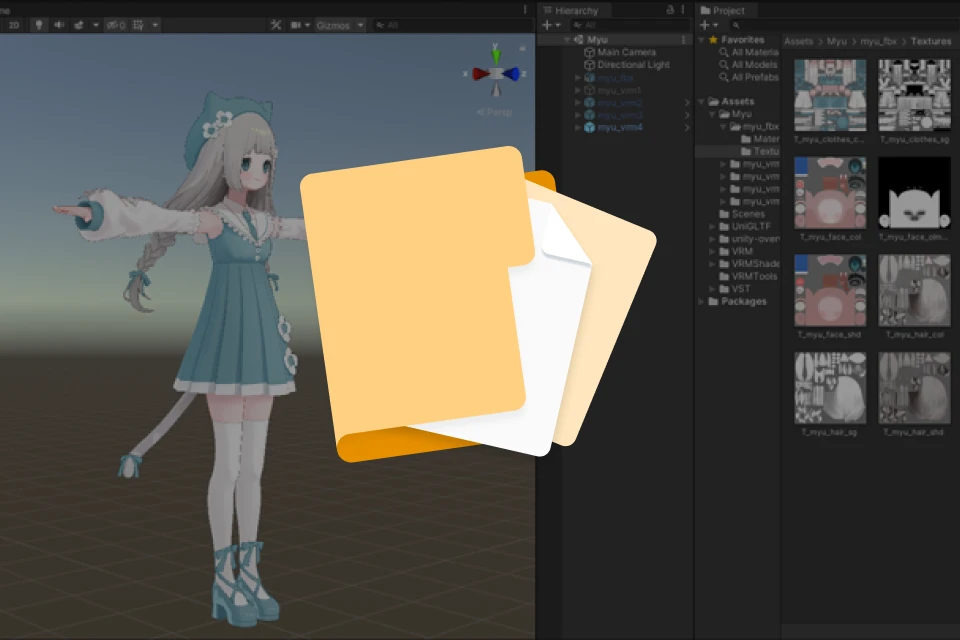The image size is (960, 640).
Task: Open myu_vrm3 prefab with arrow
Action: click(x=687, y=115)
